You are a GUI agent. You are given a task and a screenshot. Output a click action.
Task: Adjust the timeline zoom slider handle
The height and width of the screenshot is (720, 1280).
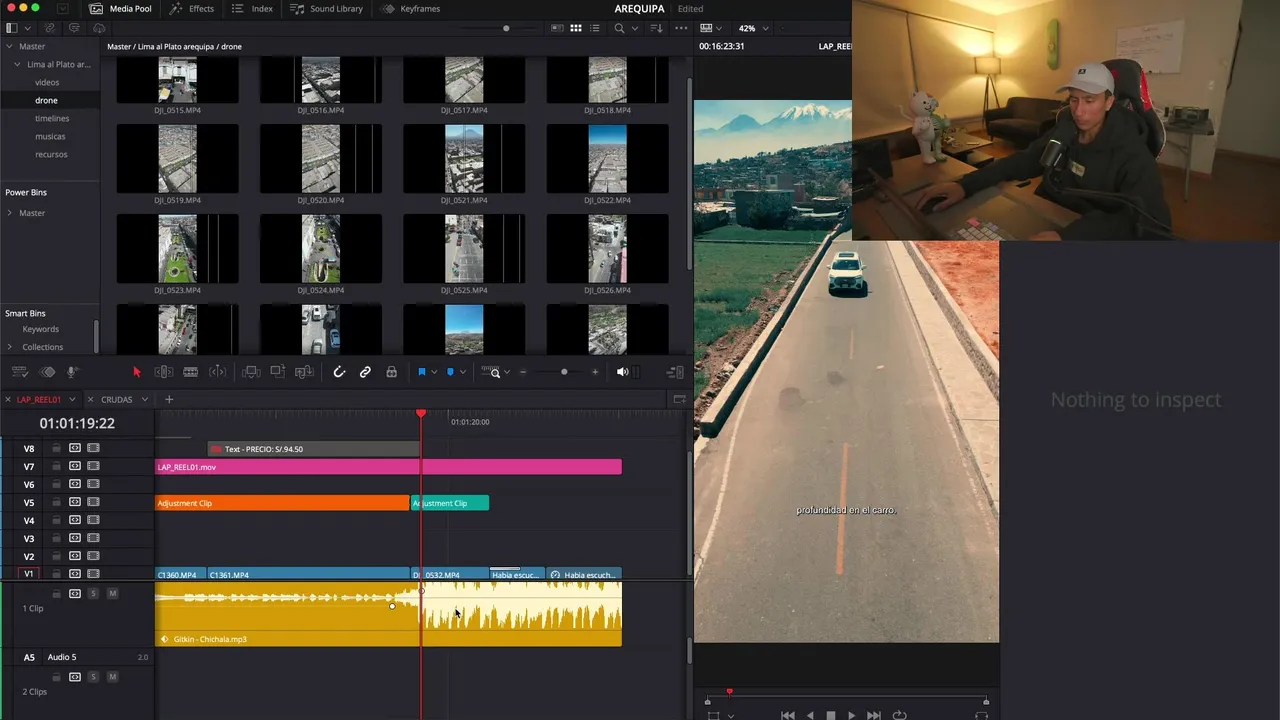564,372
